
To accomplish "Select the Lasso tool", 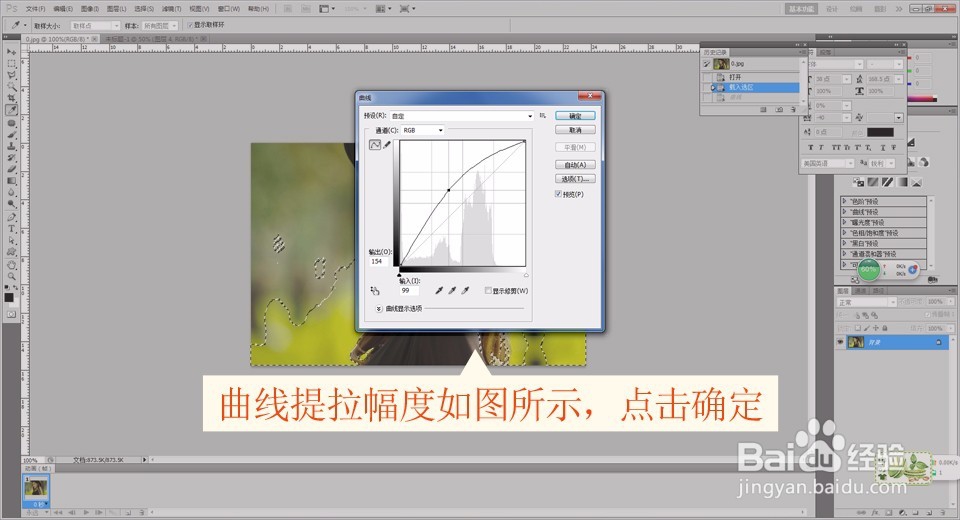I will pos(11,75).
